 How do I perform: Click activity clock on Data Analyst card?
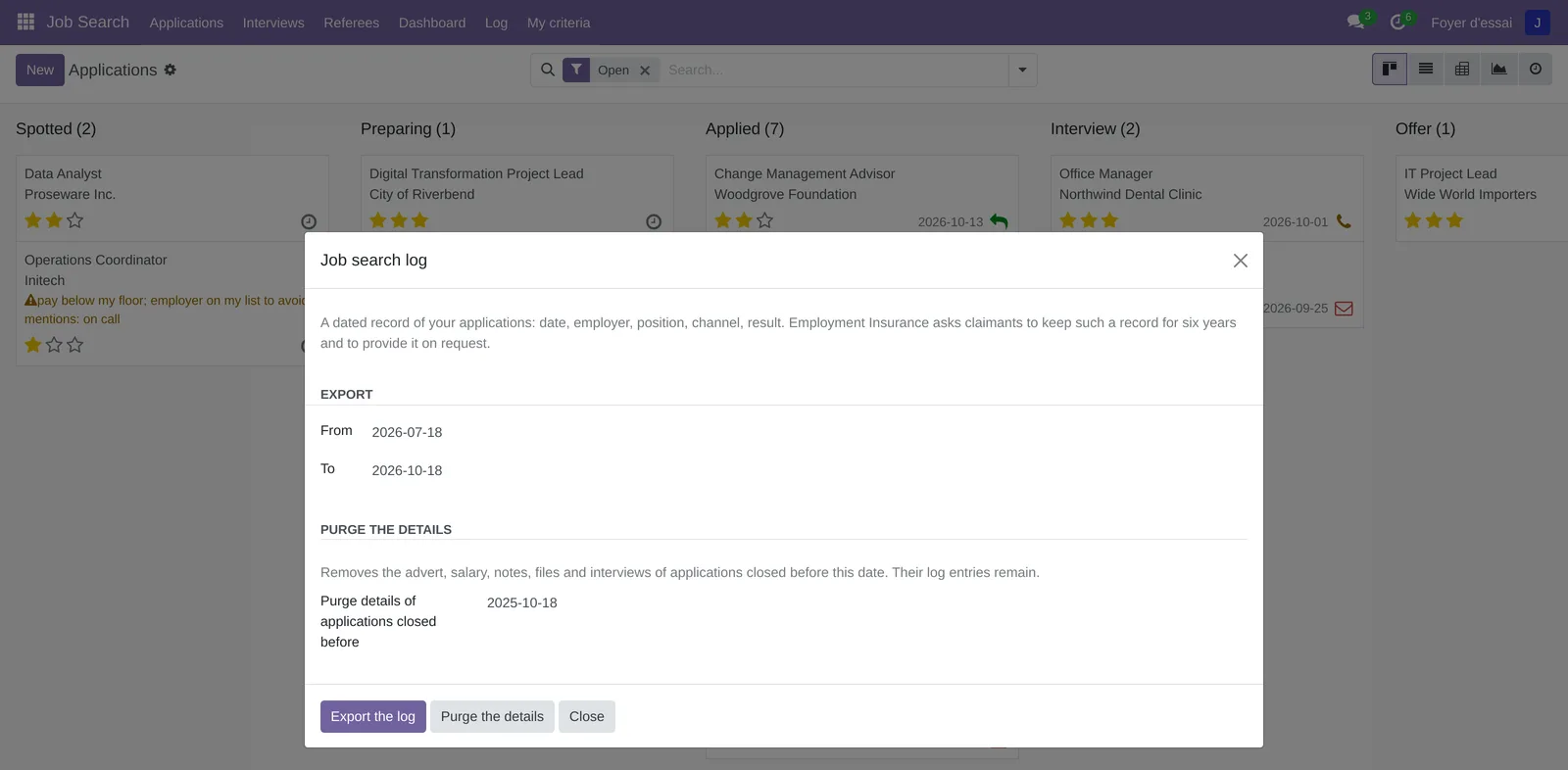coord(309,222)
